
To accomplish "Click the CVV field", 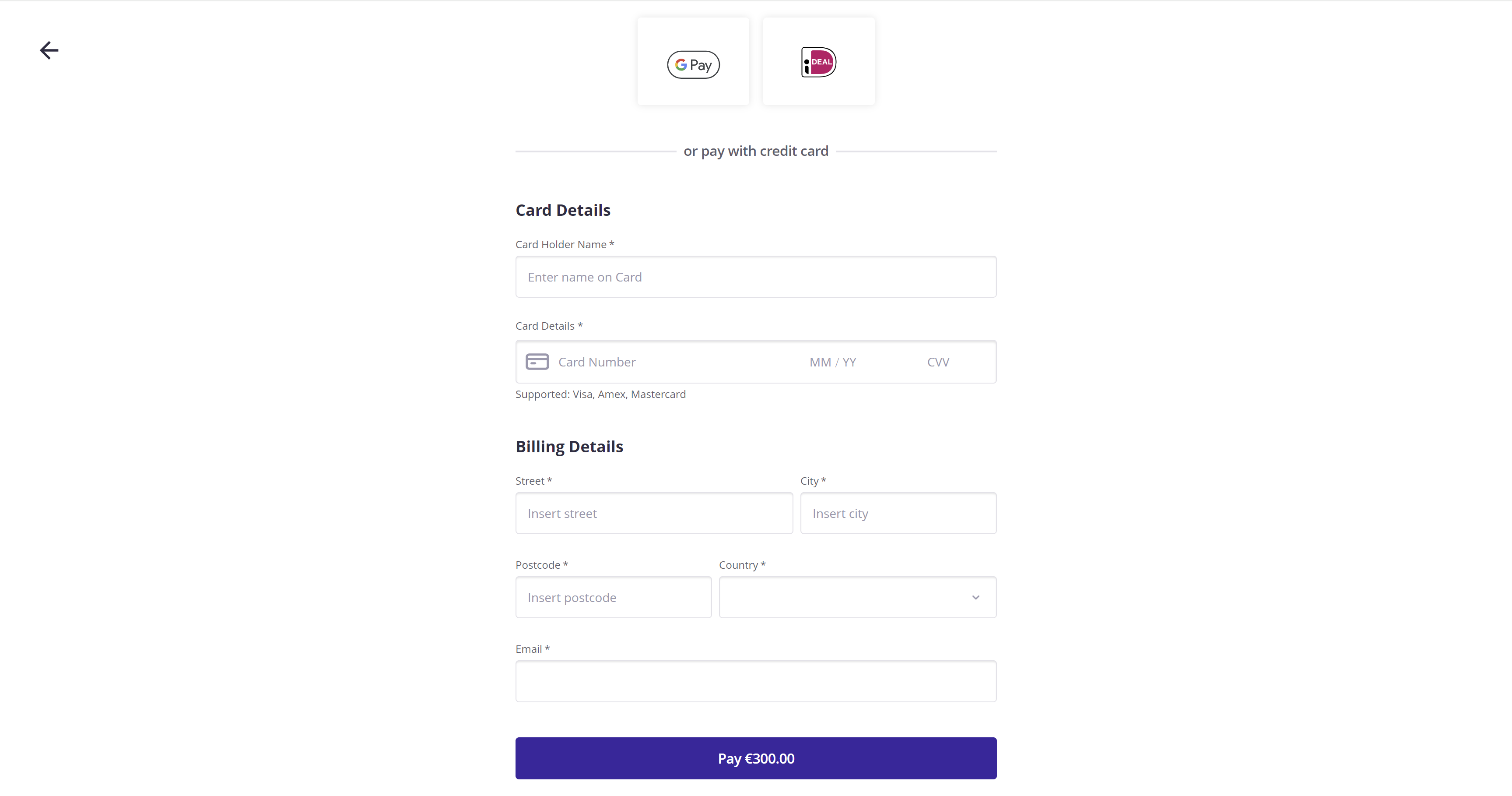I will coord(938,362).
